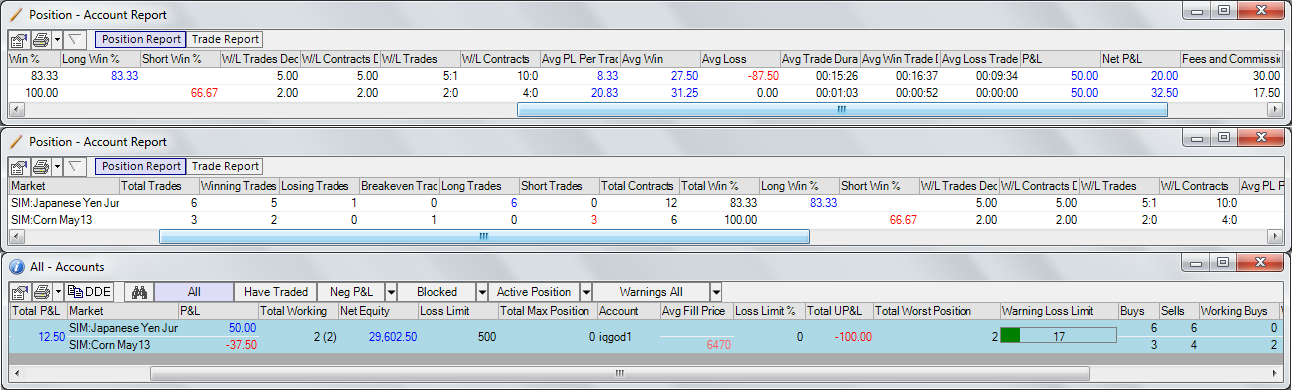This screenshot has height=391, width=1292.
Task: Click the Warning Loss Limit progress bar
Action: coord(1058,336)
